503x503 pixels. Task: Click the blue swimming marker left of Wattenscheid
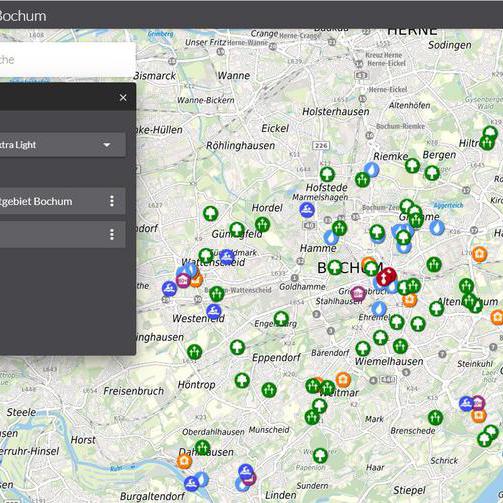169,289
